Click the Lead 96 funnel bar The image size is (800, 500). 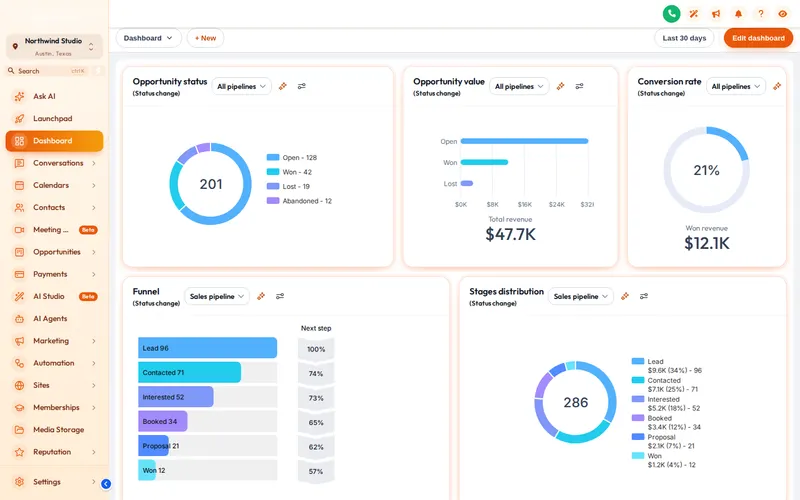[208, 347]
